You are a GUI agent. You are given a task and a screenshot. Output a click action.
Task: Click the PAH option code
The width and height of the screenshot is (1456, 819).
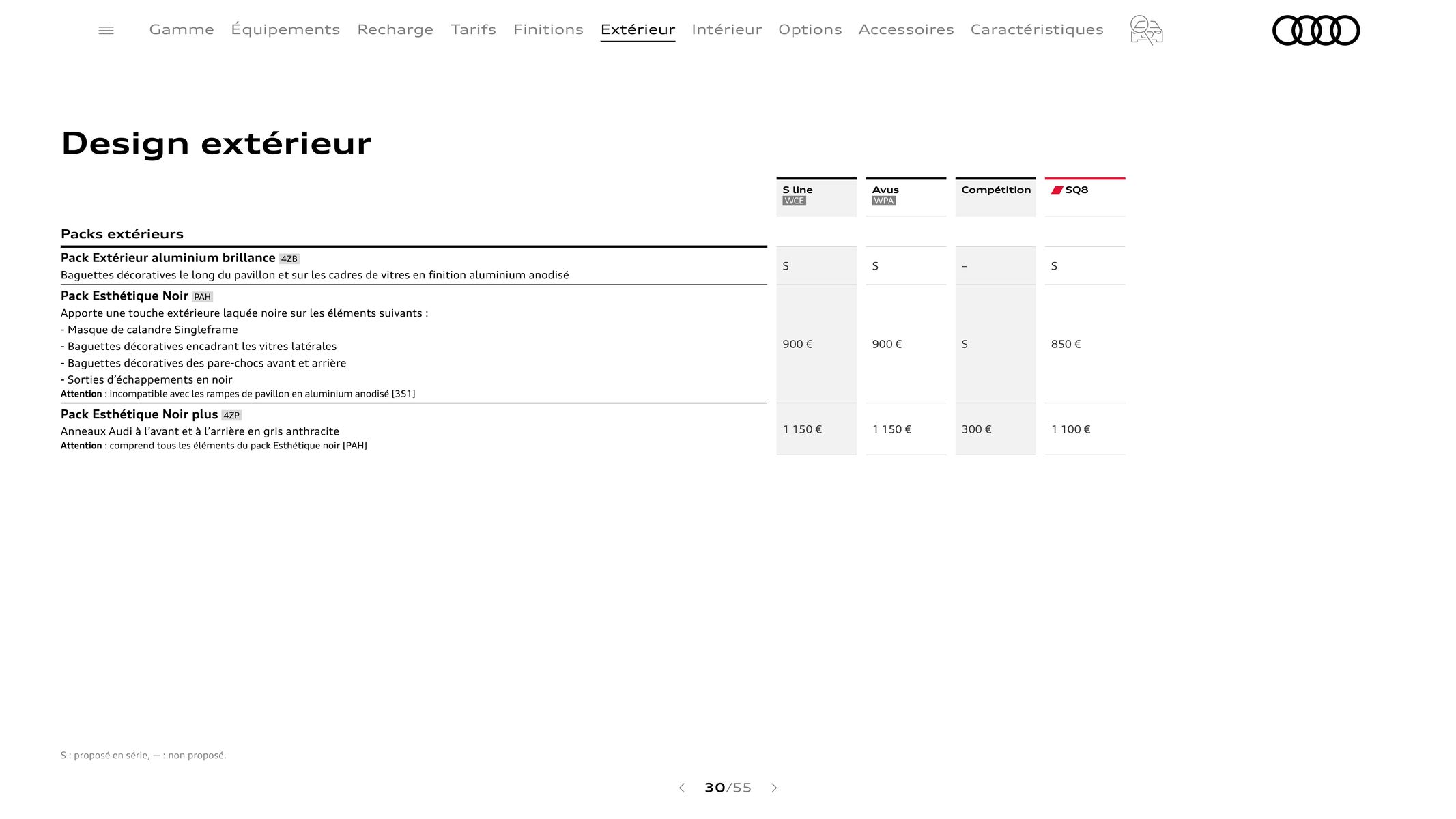(203, 297)
